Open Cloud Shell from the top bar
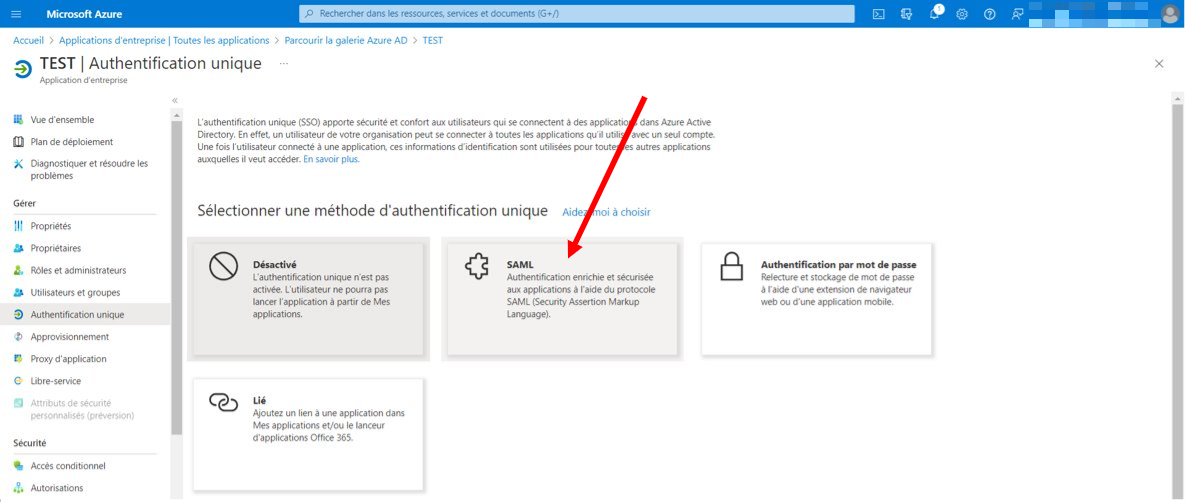This screenshot has width=1185, height=502. click(x=879, y=14)
